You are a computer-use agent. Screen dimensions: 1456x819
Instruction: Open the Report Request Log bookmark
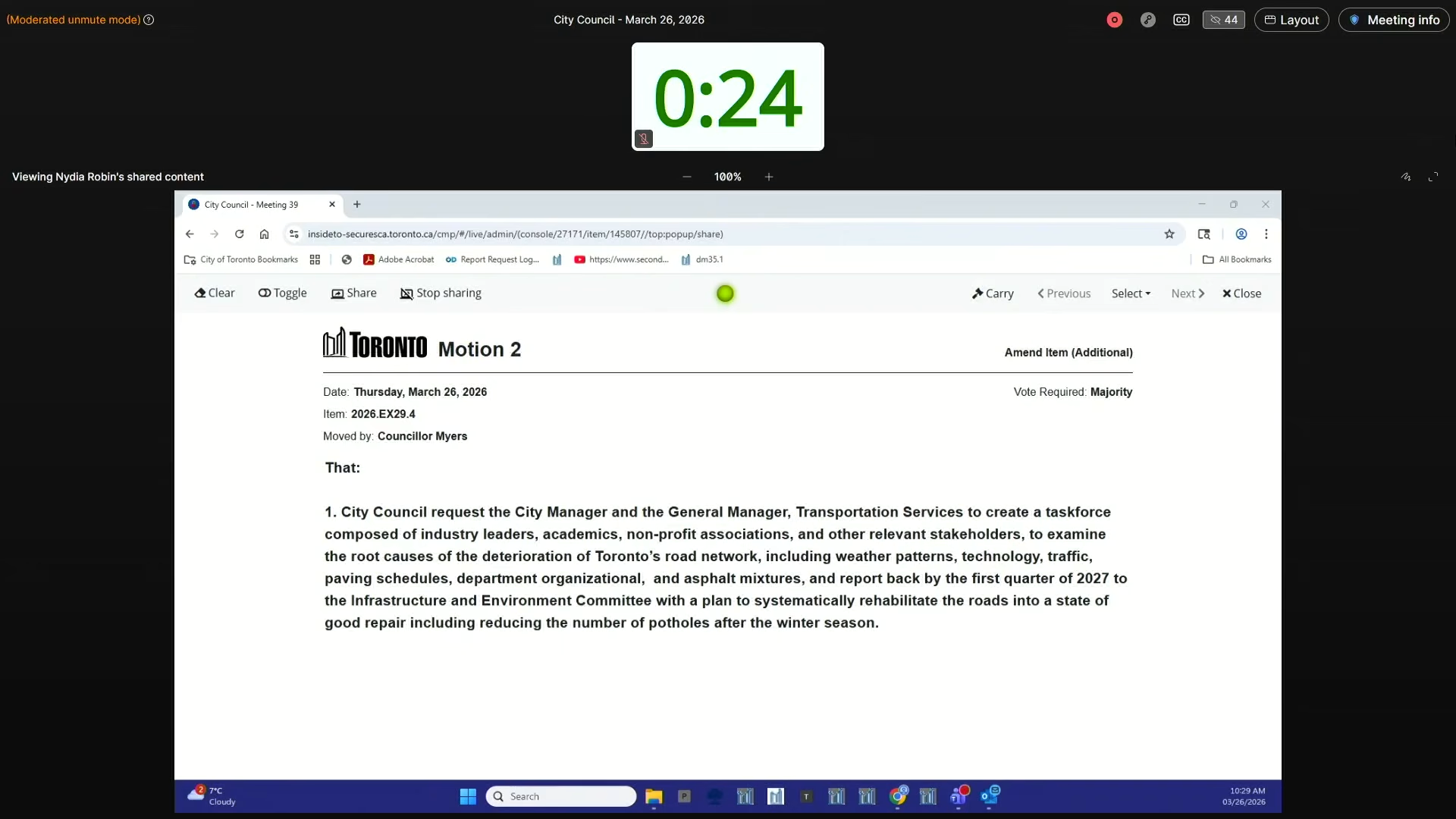[x=492, y=259]
